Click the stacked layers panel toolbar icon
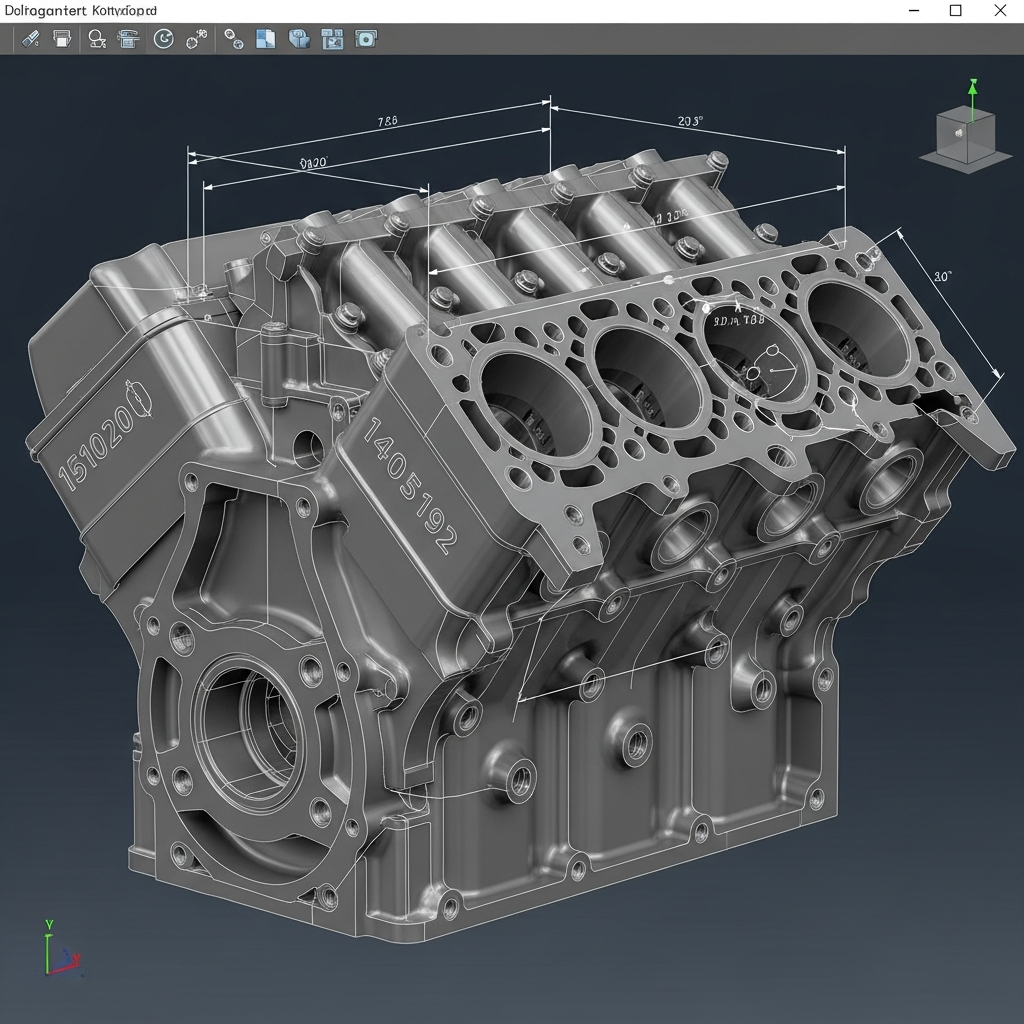Viewport: 1024px width, 1024px height. [129, 39]
